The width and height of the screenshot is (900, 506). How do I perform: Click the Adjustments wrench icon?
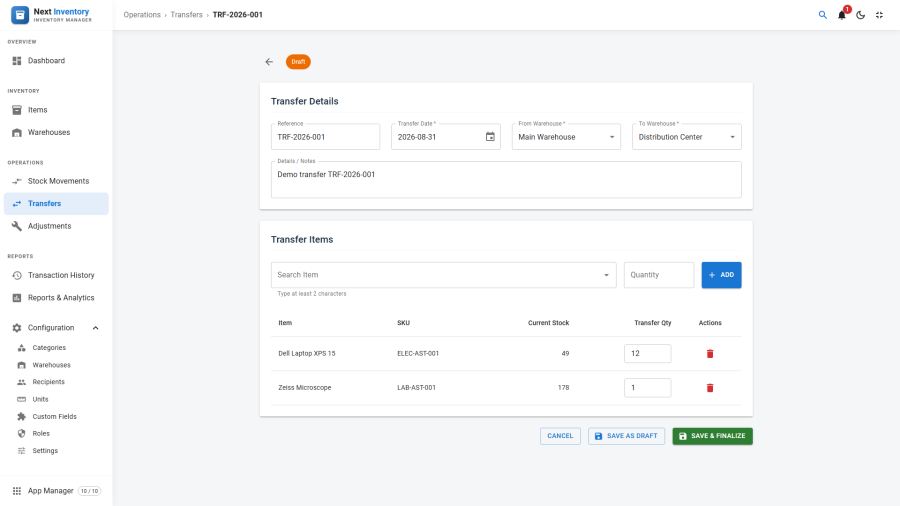click(x=17, y=226)
